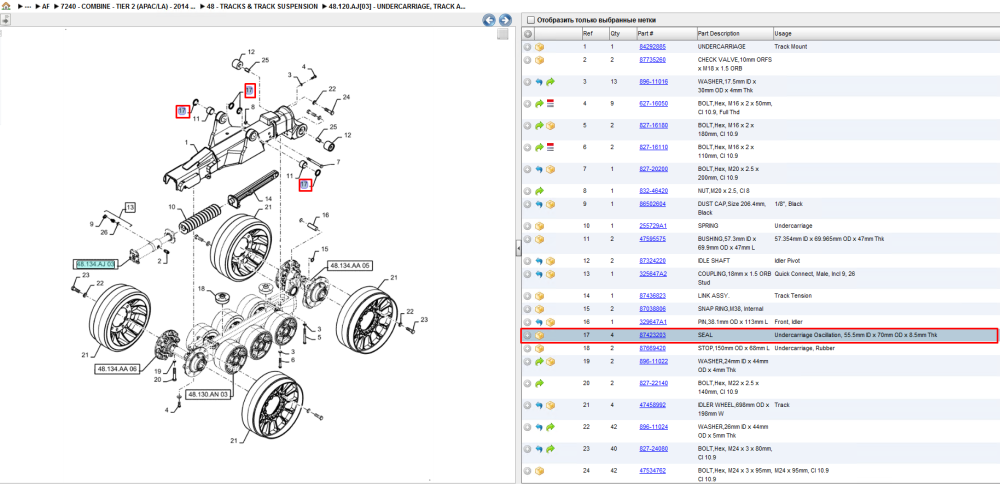The image size is (1000, 484).
Task: Select callout 18 rubber stop in diagram
Action: (202, 289)
